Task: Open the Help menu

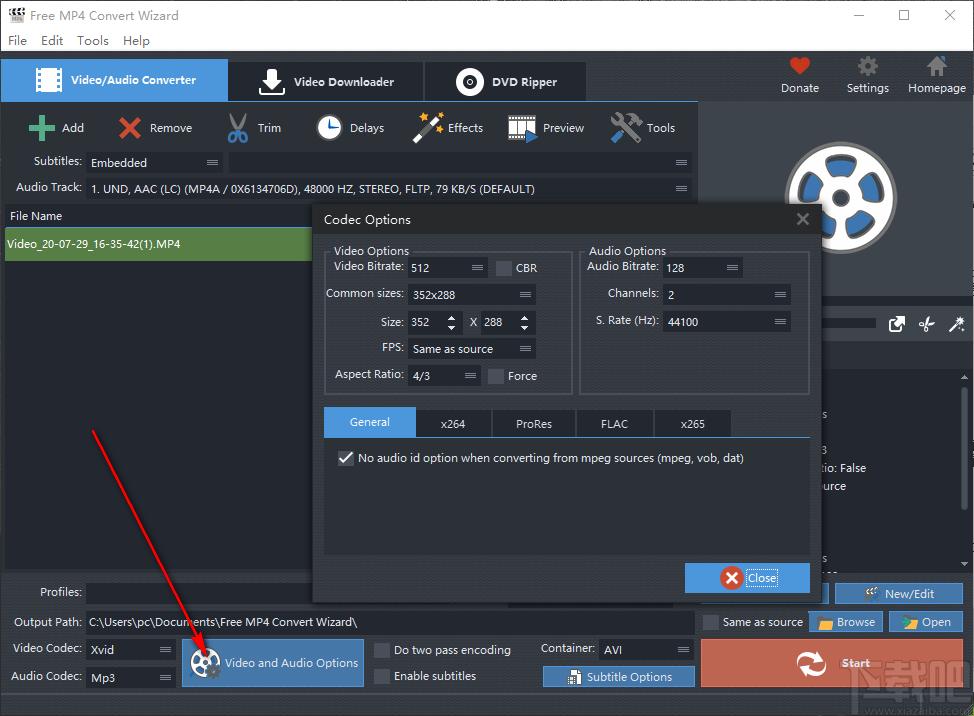Action: [x=136, y=40]
